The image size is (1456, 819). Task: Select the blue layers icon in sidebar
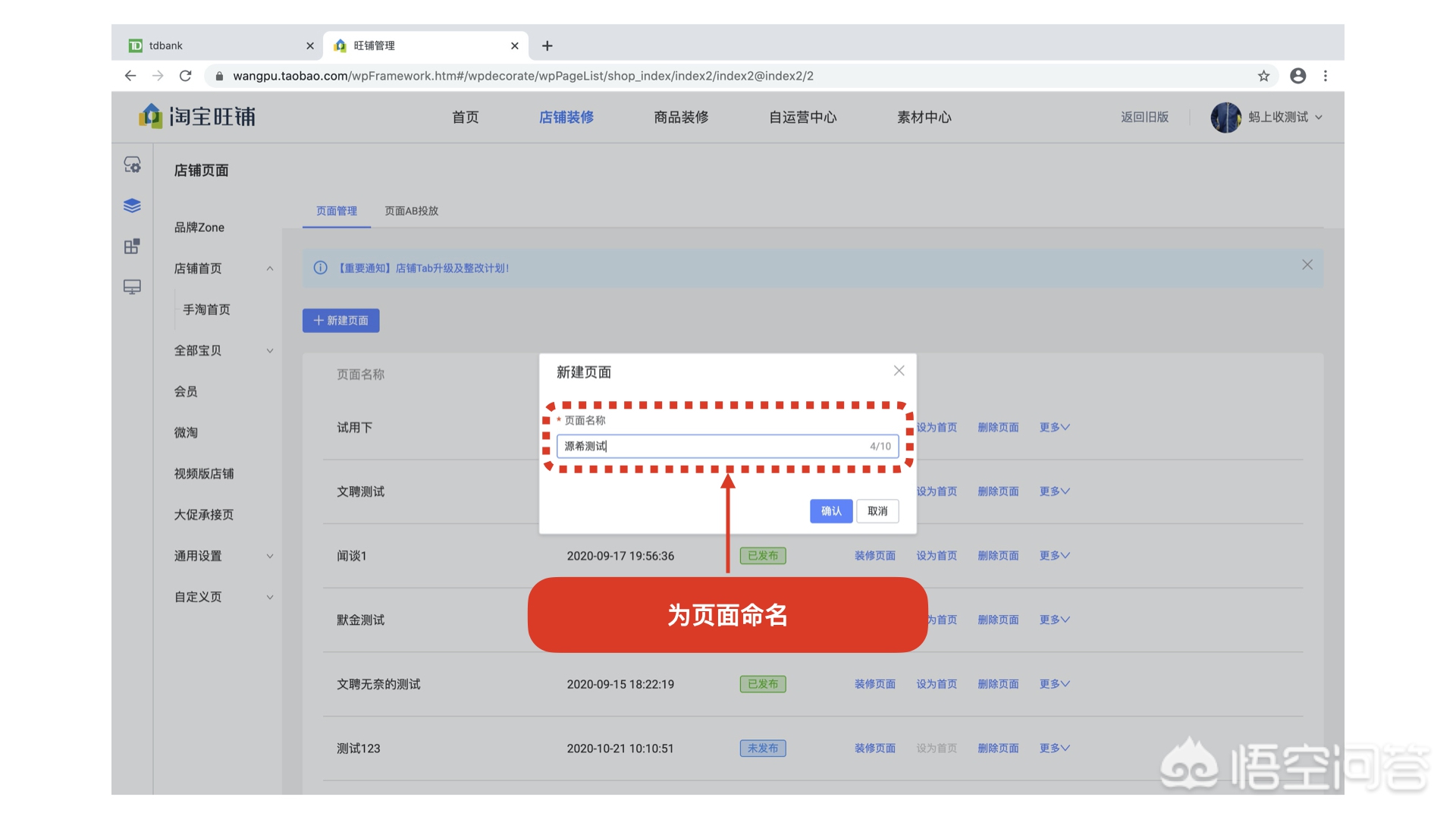(x=132, y=205)
